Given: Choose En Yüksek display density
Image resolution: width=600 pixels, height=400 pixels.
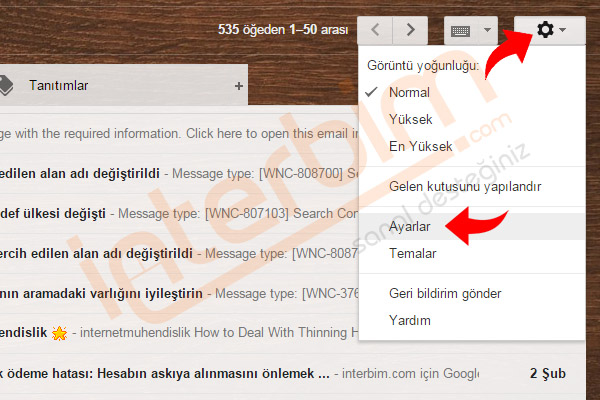Looking at the screenshot, I should [x=471, y=146].
